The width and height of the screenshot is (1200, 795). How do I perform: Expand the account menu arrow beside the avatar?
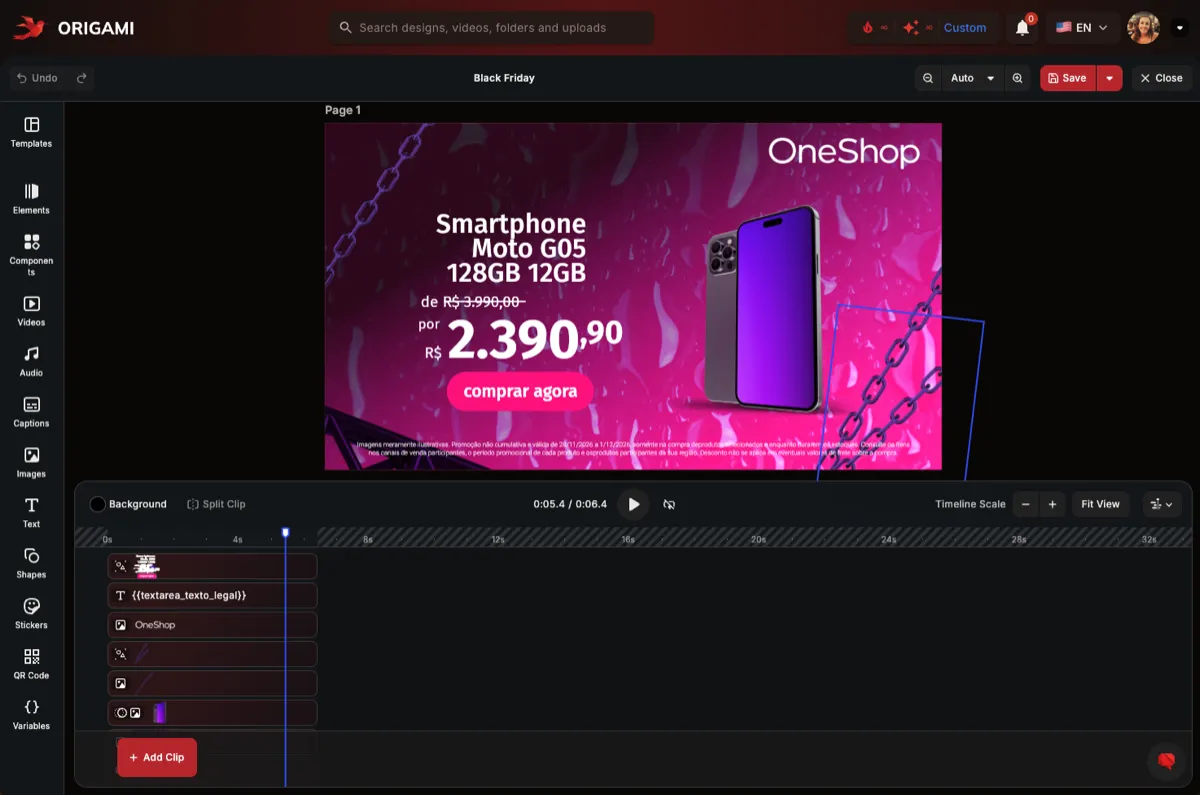point(1179,28)
